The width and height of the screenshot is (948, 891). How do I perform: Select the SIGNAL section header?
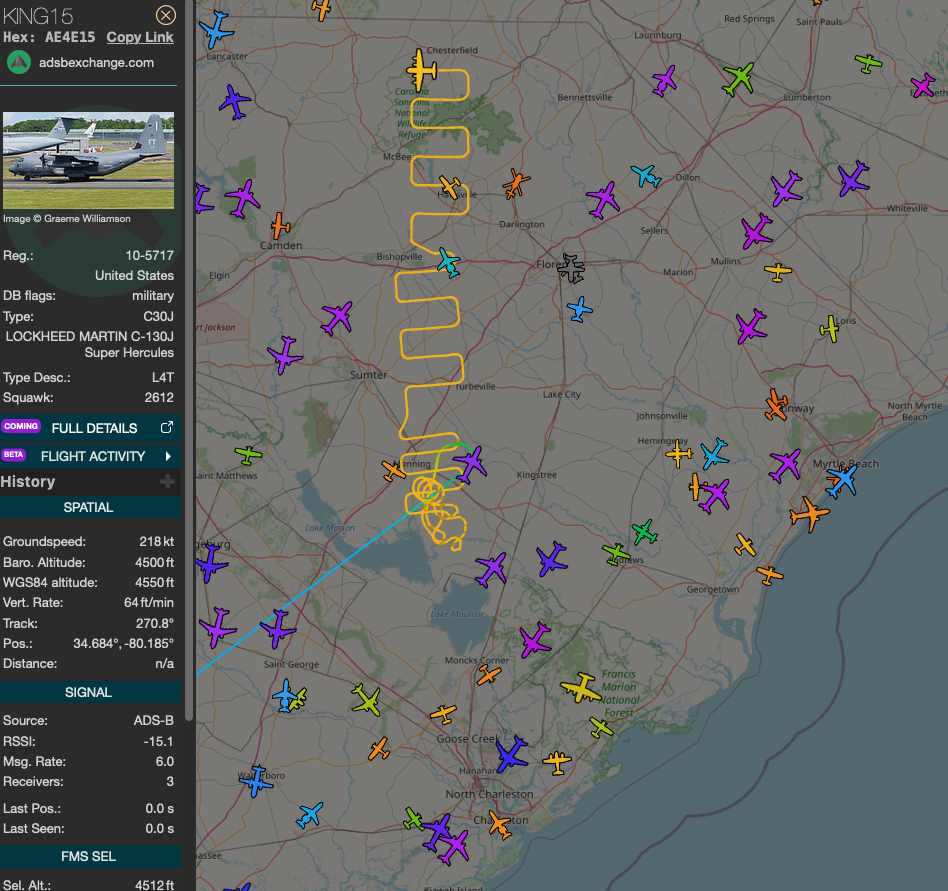pyautogui.click(x=89, y=692)
